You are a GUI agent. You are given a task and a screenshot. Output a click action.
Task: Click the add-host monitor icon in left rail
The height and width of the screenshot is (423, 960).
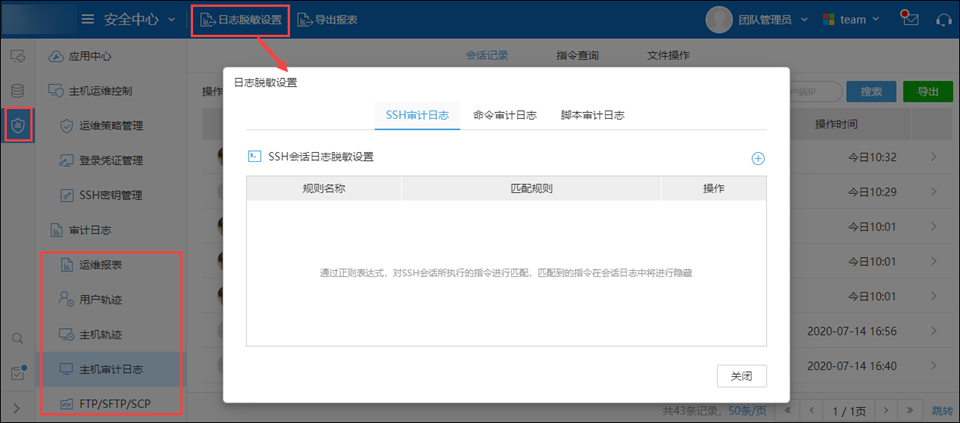(x=18, y=56)
